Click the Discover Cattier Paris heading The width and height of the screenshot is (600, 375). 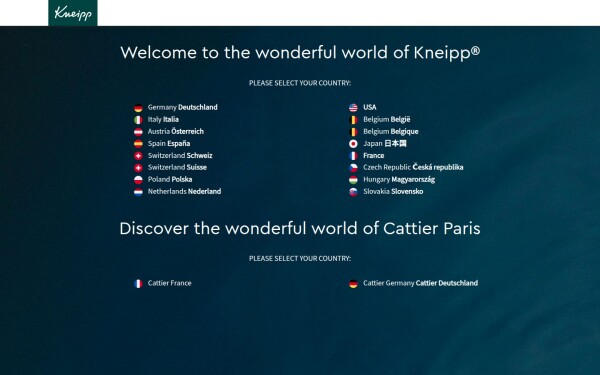(300, 228)
